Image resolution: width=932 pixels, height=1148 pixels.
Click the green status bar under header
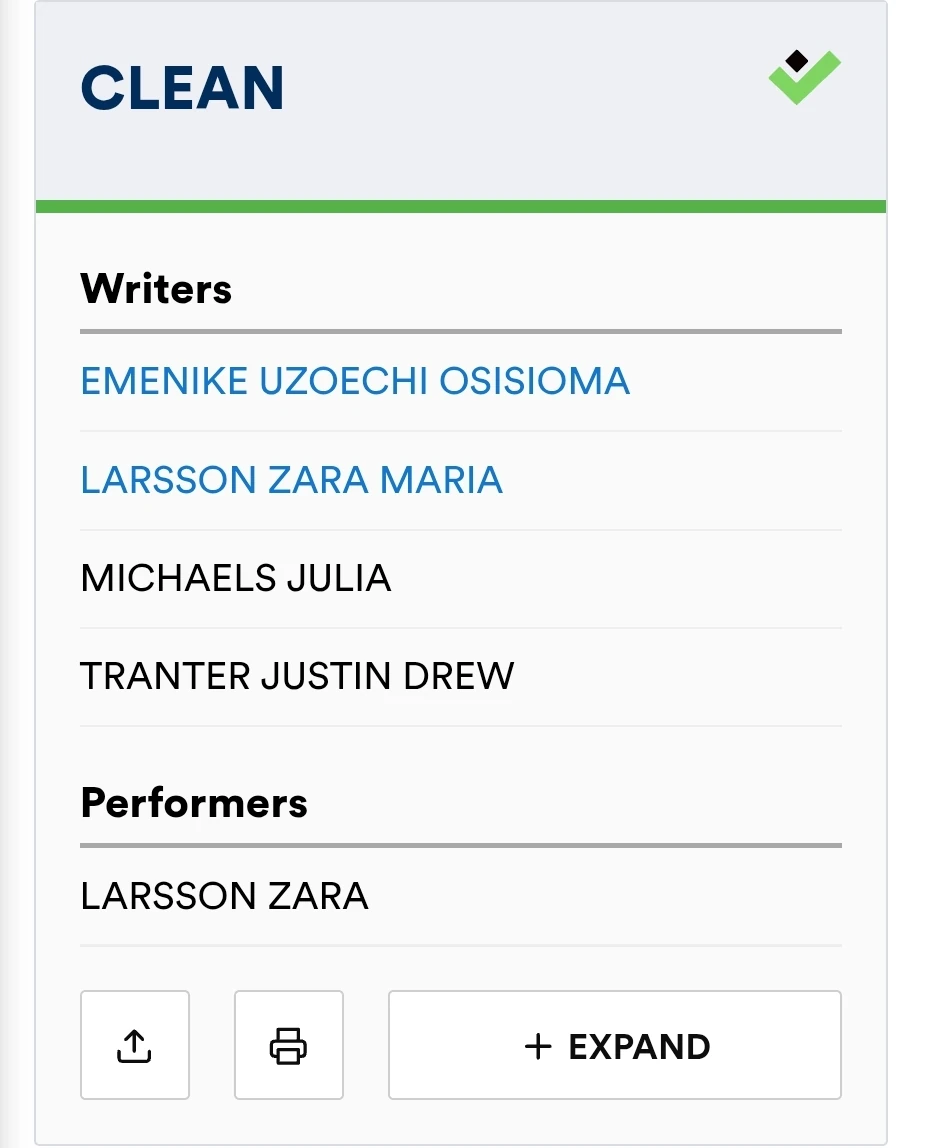[460, 206]
